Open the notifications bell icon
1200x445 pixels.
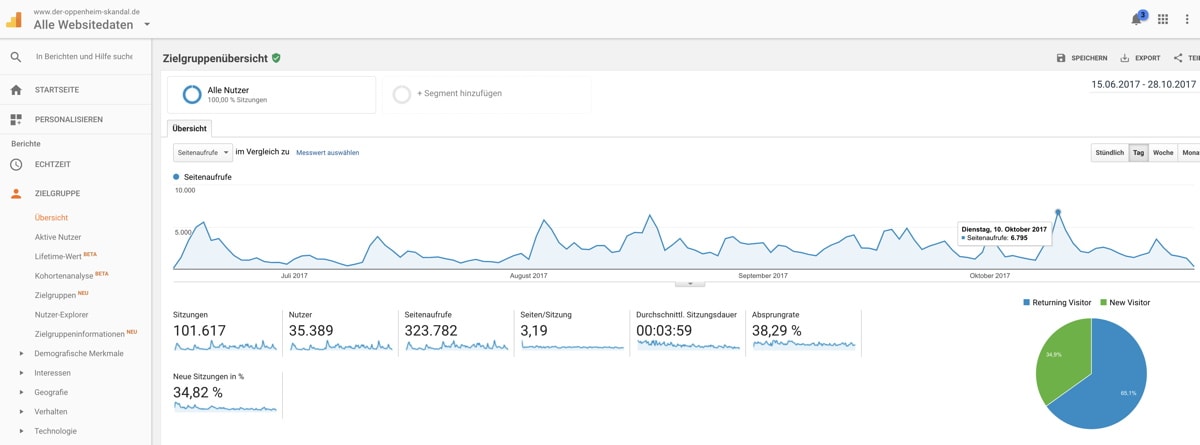click(1137, 19)
